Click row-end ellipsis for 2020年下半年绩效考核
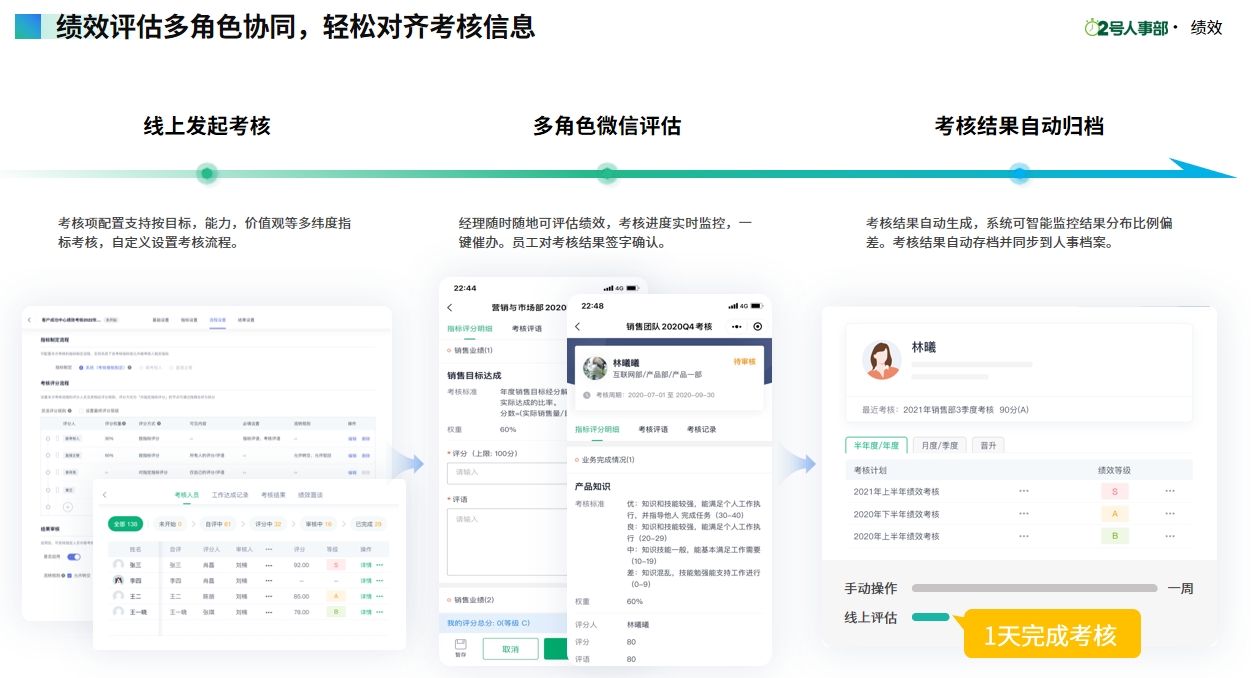Image resolution: width=1251 pixels, height=678 pixels. [x=1170, y=514]
